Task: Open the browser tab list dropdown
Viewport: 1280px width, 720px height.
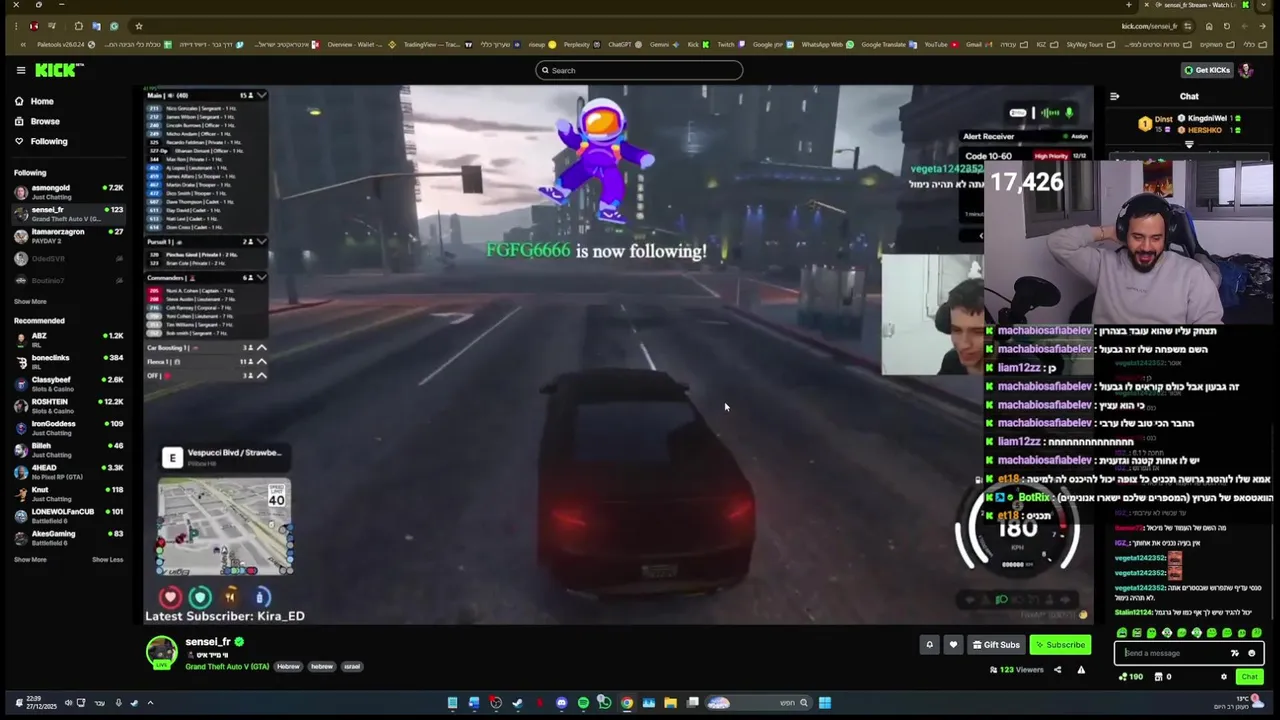Action: click(1263, 5)
